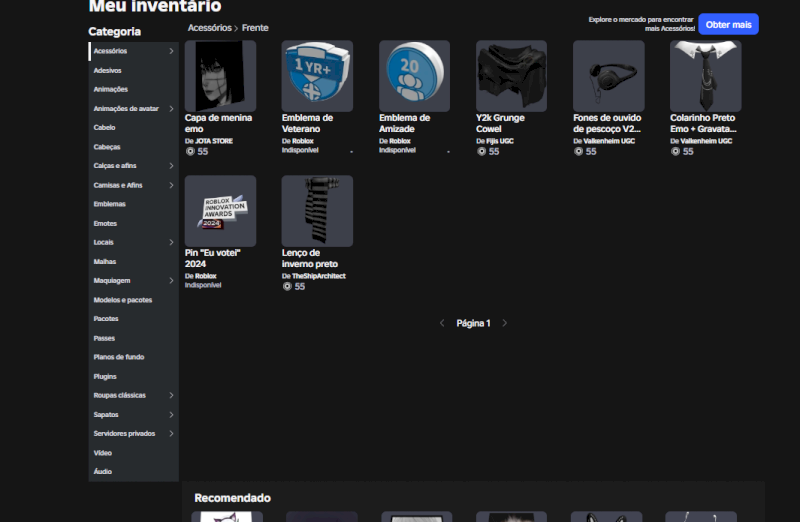Open the Fones de ouvido de pescoço thumbnail
This screenshot has height=522, width=800.
point(609,76)
